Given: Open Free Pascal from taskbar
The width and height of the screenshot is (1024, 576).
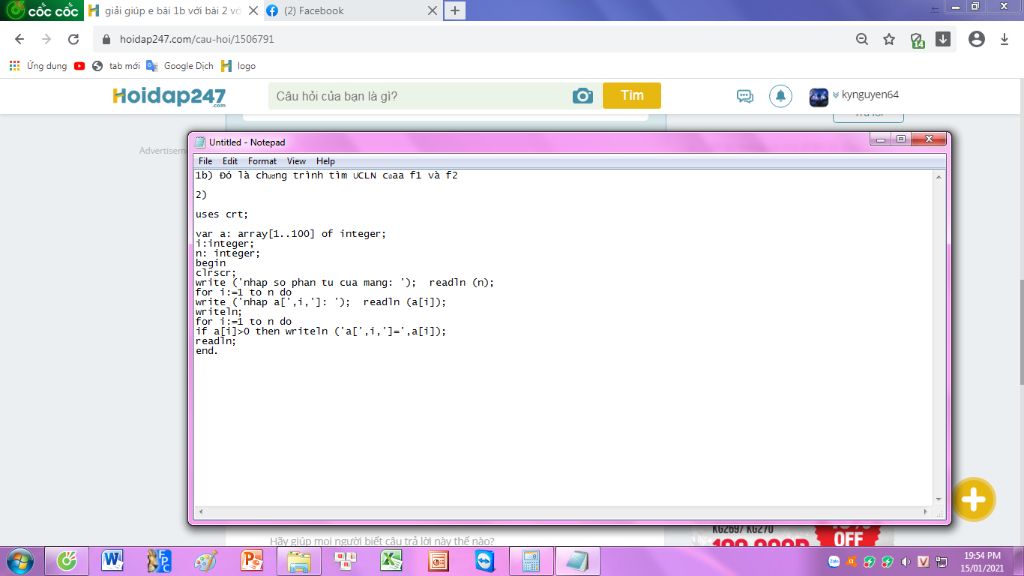Looking at the screenshot, I should (x=159, y=562).
